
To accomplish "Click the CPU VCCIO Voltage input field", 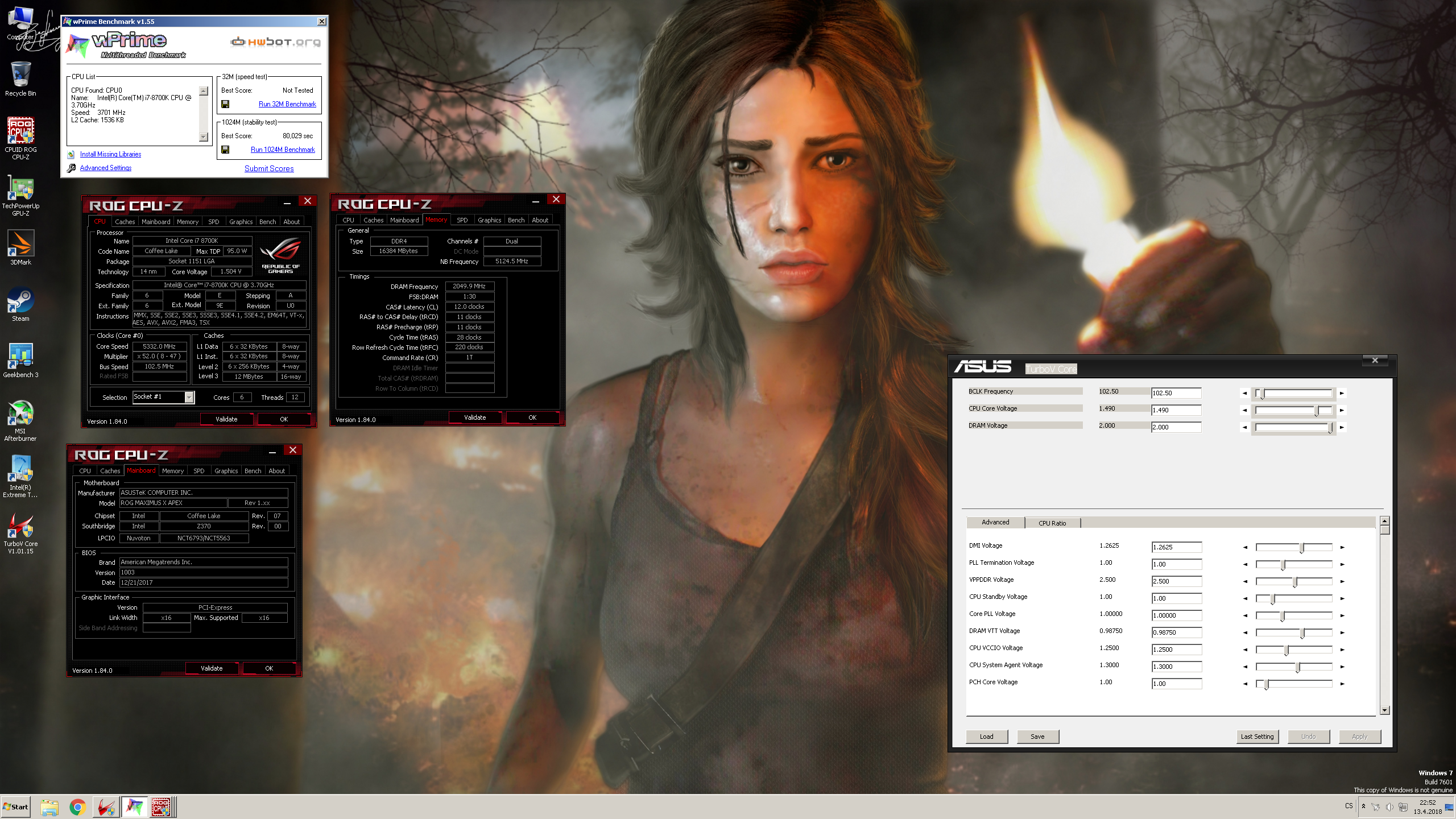I will [x=1177, y=650].
